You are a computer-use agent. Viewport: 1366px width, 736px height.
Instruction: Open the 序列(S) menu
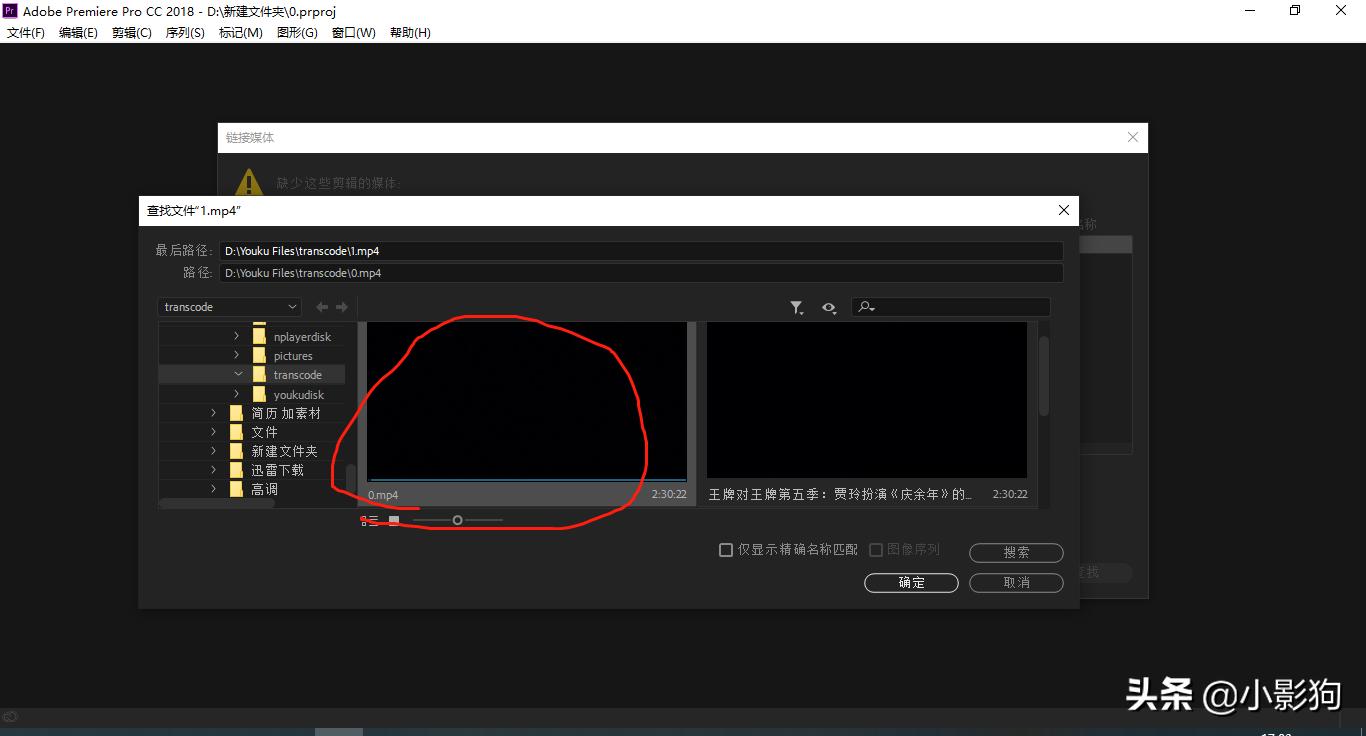pyautogui.click(x=185, y=32)
